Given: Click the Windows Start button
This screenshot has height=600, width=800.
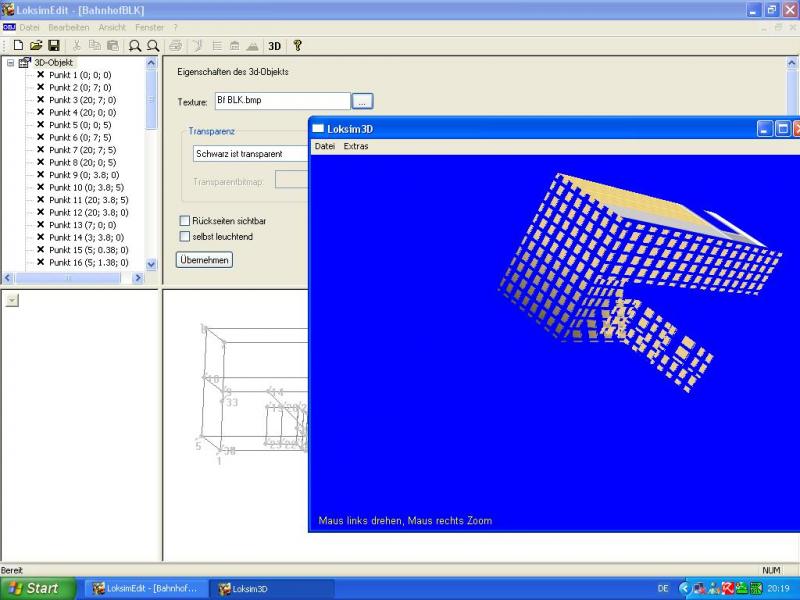Looking at the screenshot, I should [34, 588].
